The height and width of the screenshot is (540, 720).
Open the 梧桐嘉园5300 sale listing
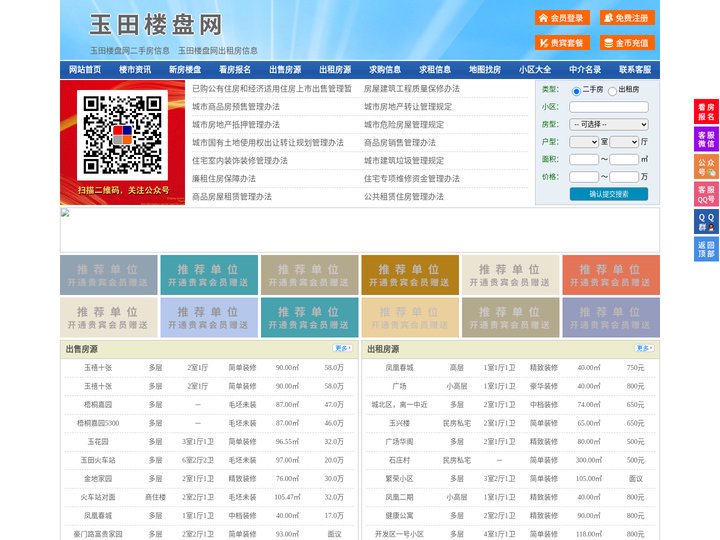coord(98,423)
